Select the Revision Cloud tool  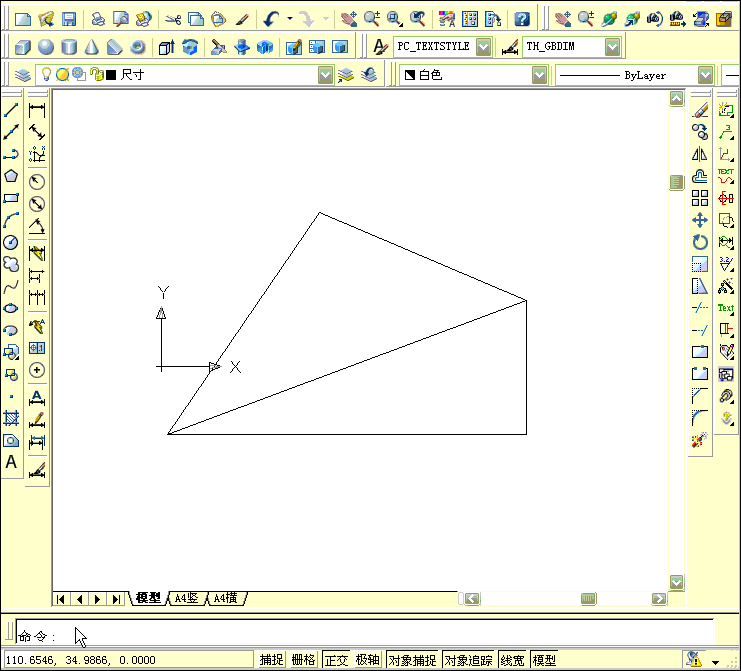(11, 264)
